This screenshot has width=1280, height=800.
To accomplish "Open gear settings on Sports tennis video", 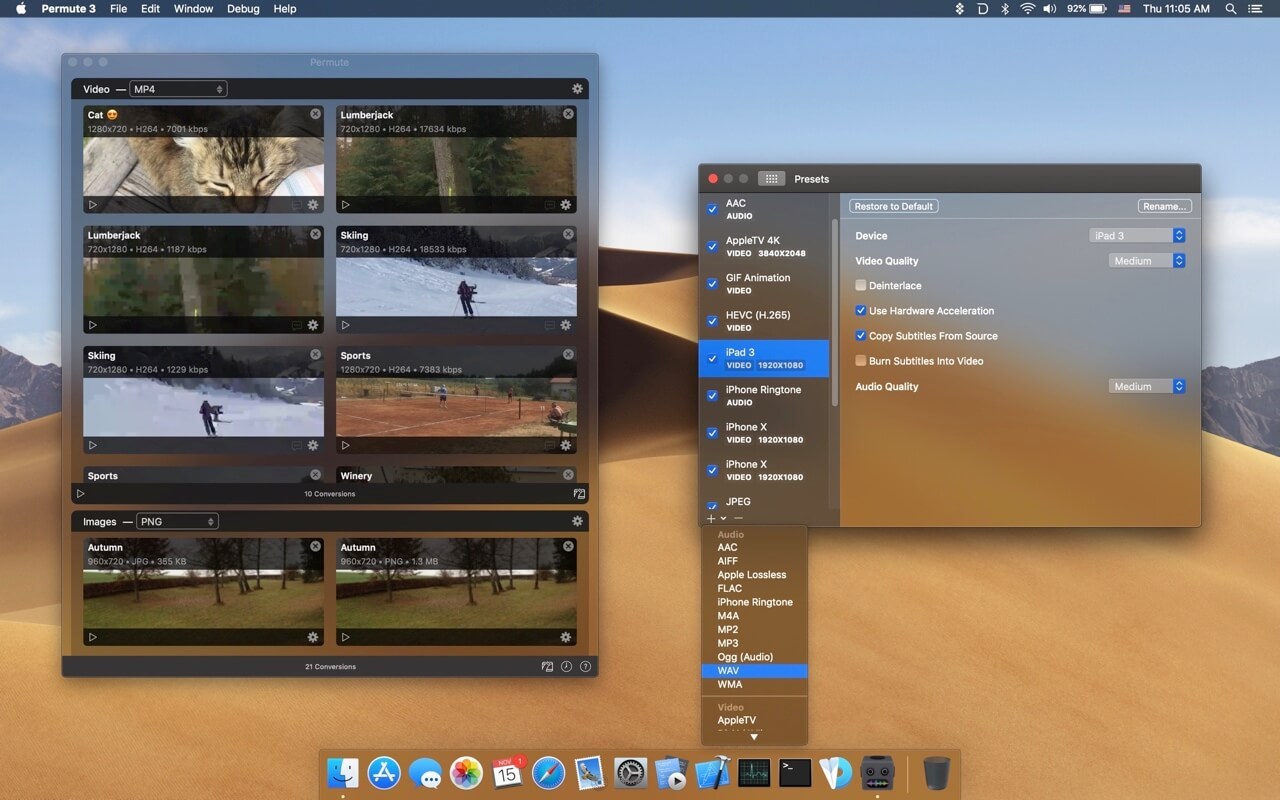I will coord(565,445).
